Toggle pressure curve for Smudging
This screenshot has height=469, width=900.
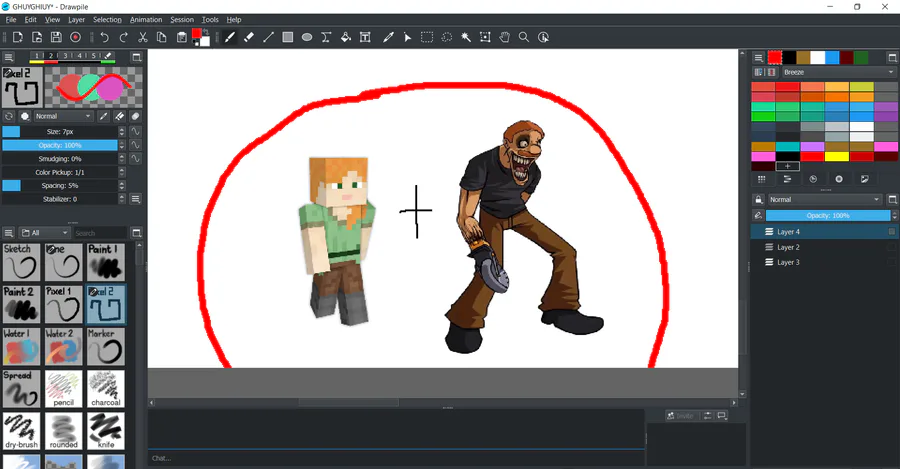click(135, 158)
